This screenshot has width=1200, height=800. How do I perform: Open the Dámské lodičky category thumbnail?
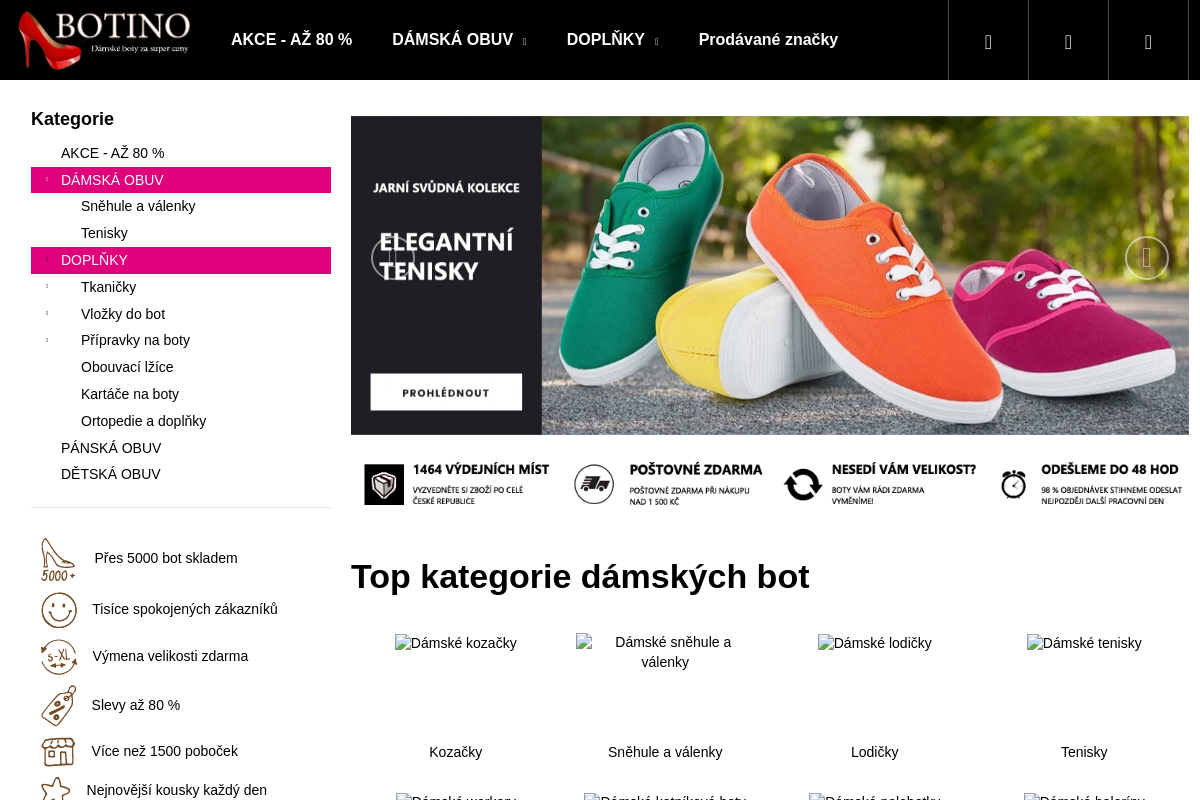pos(874,643)
